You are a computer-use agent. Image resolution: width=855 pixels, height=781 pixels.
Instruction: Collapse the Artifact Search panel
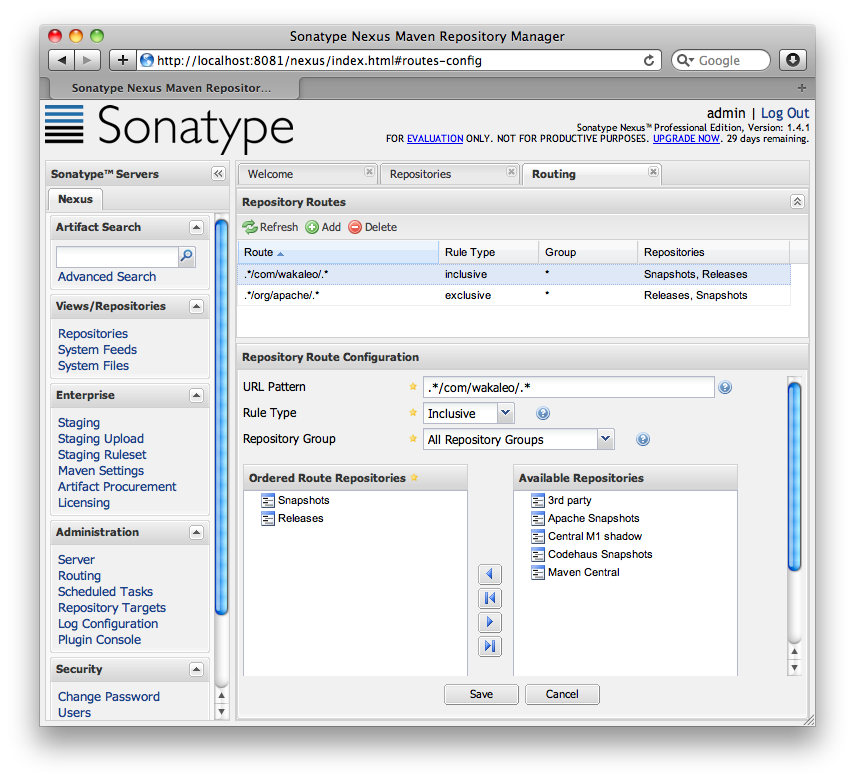coord(196,227)
